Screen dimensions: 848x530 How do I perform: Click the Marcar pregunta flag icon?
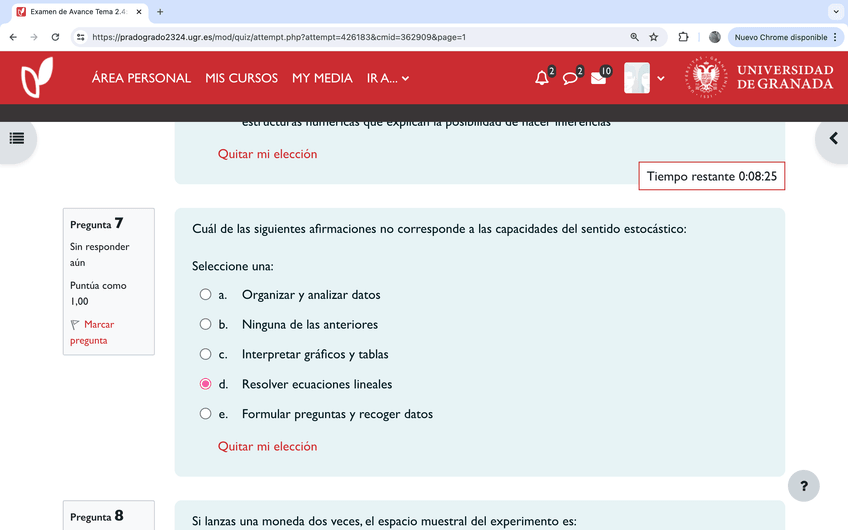(x=75, y=324)
